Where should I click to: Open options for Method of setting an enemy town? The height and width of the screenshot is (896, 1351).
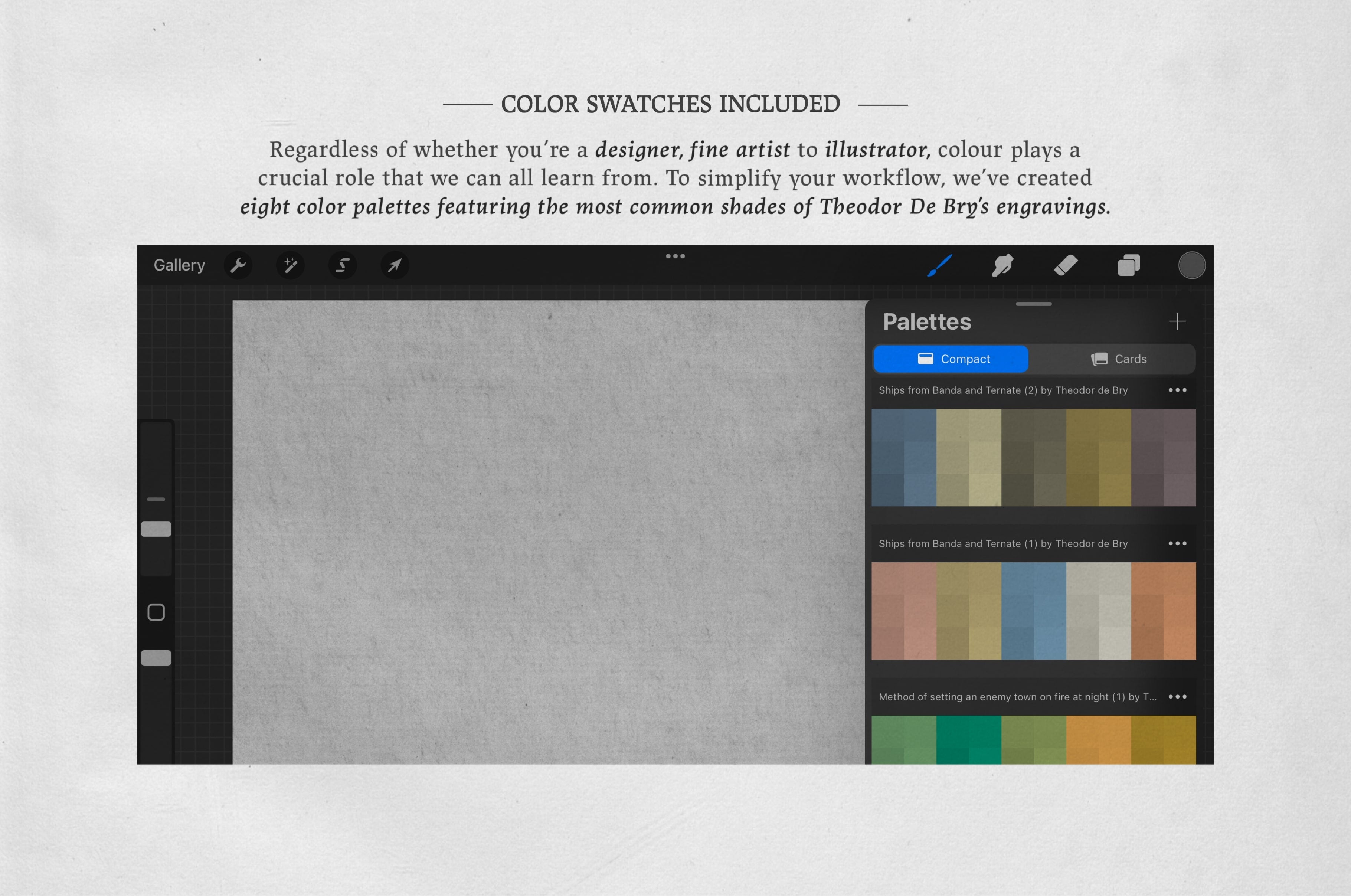[1177, 697]
